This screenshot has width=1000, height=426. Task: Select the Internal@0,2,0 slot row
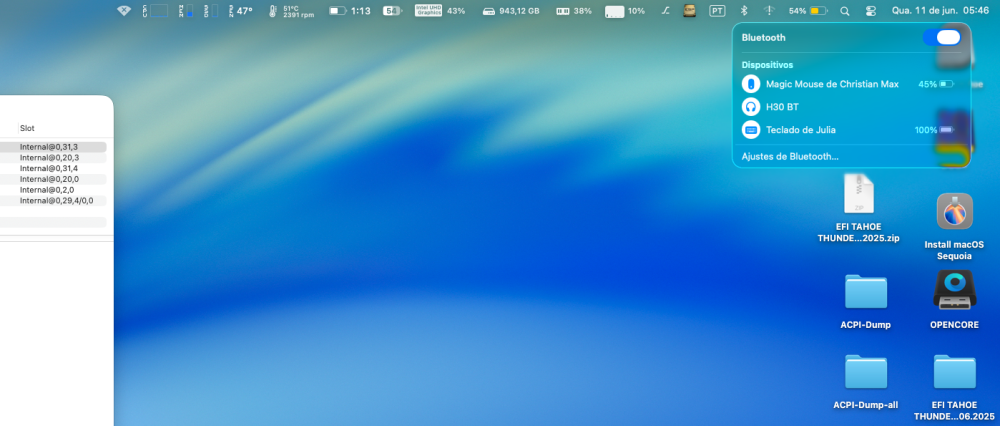[x=53, y=190]
